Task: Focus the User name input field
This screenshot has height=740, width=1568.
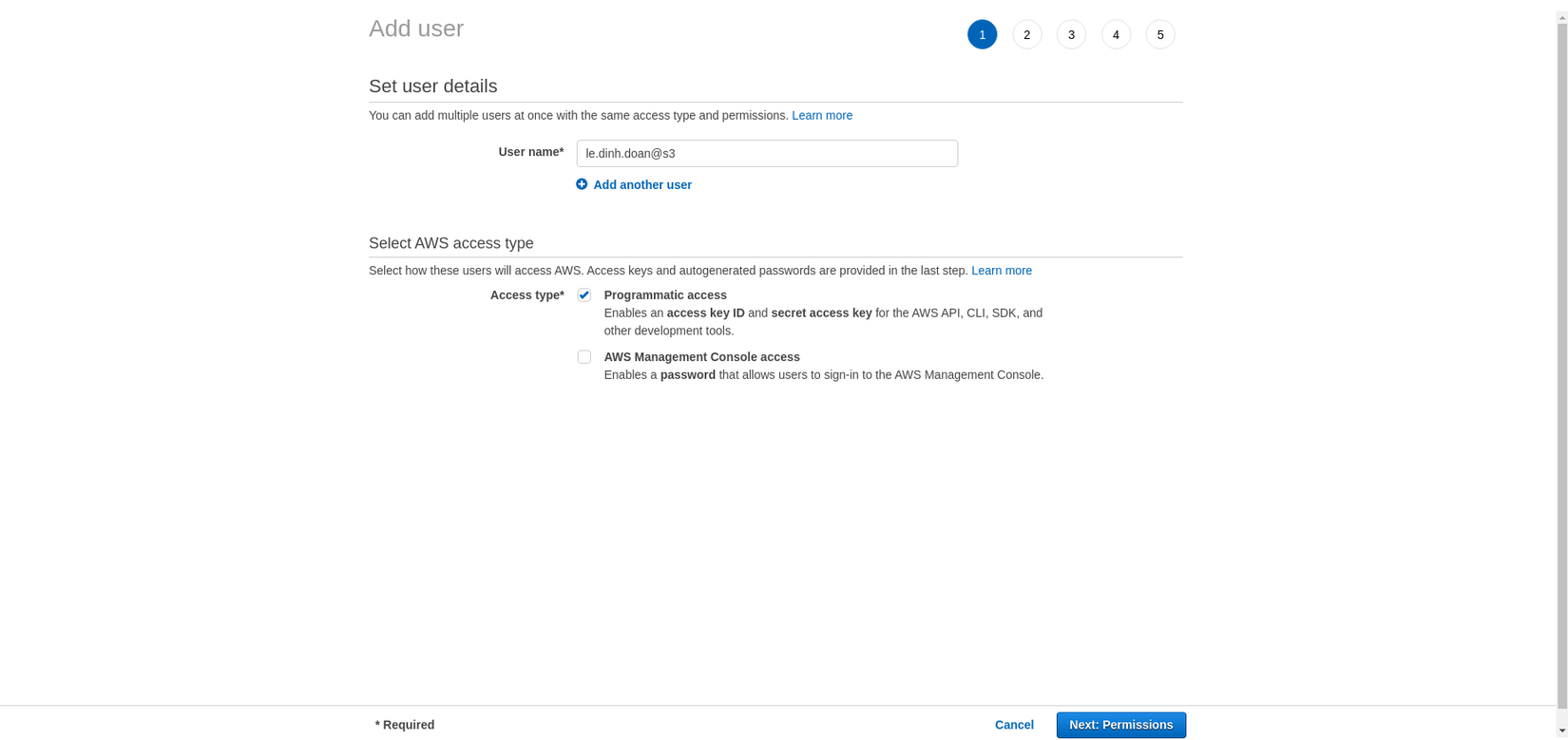Action: pyautogui.click(x=766, y=153)
